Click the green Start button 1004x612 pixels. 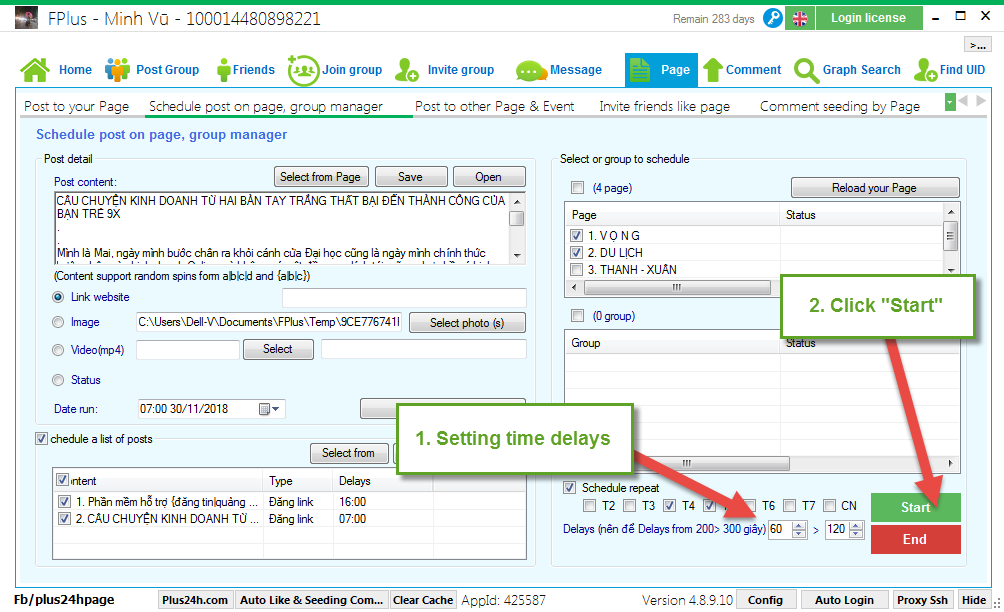coord(916,507)
